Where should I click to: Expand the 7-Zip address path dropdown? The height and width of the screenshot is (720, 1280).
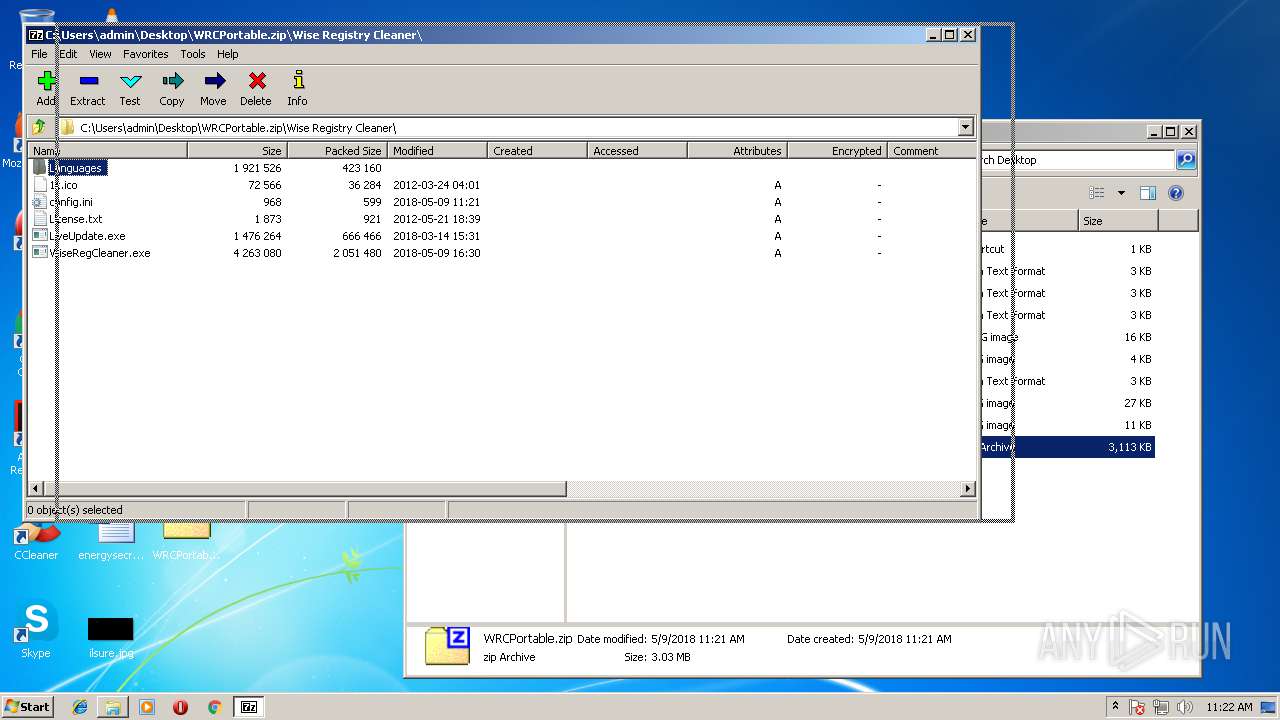click(965, 127)
